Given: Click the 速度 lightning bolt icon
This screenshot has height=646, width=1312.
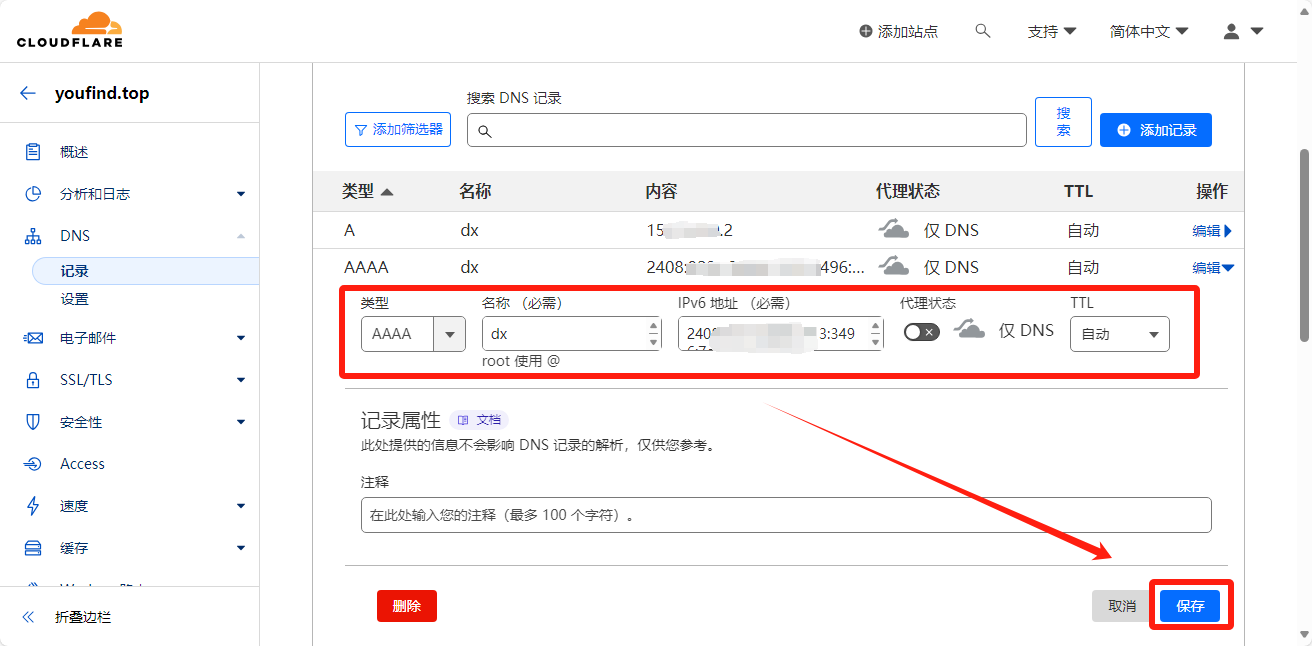Looking at the screenshot, I should pyautogui.click(x=33, y=506).
